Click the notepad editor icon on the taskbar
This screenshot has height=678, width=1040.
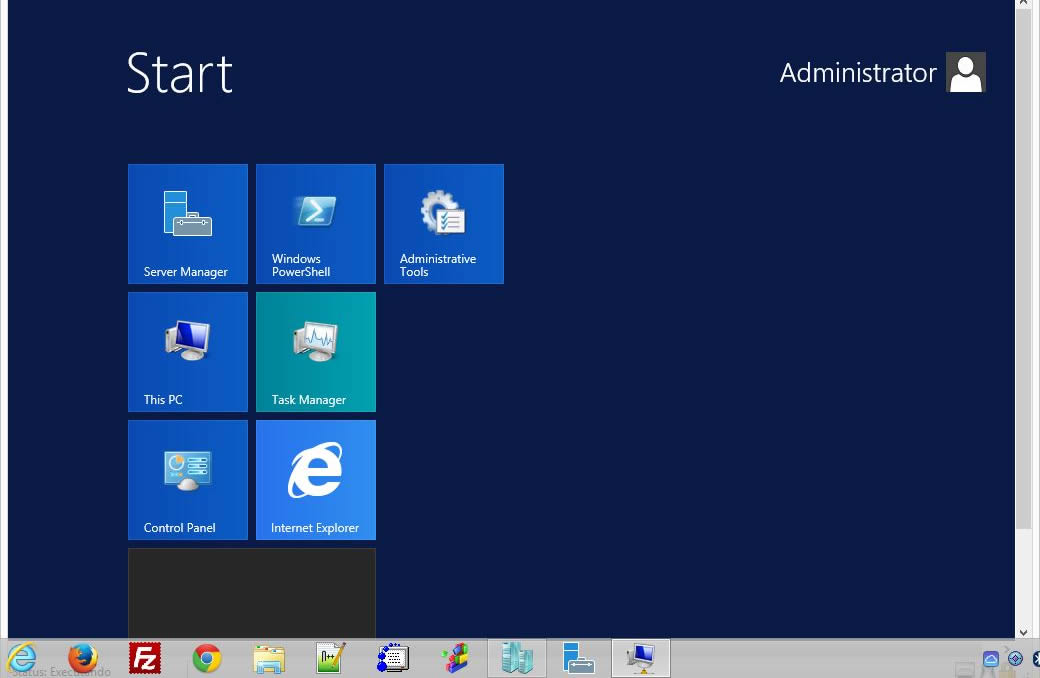point(330,657)
